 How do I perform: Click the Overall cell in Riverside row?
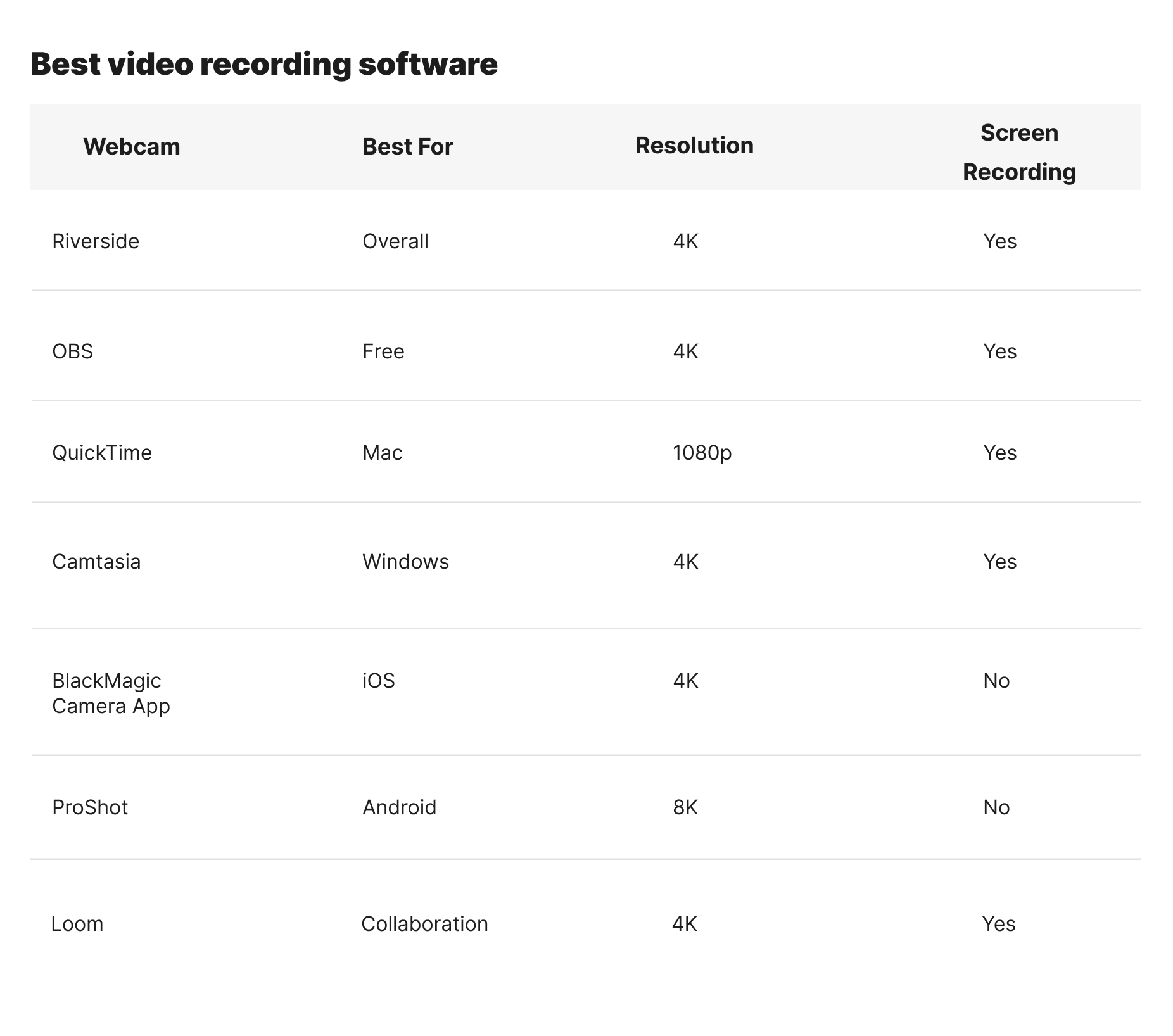coord(395,241)
